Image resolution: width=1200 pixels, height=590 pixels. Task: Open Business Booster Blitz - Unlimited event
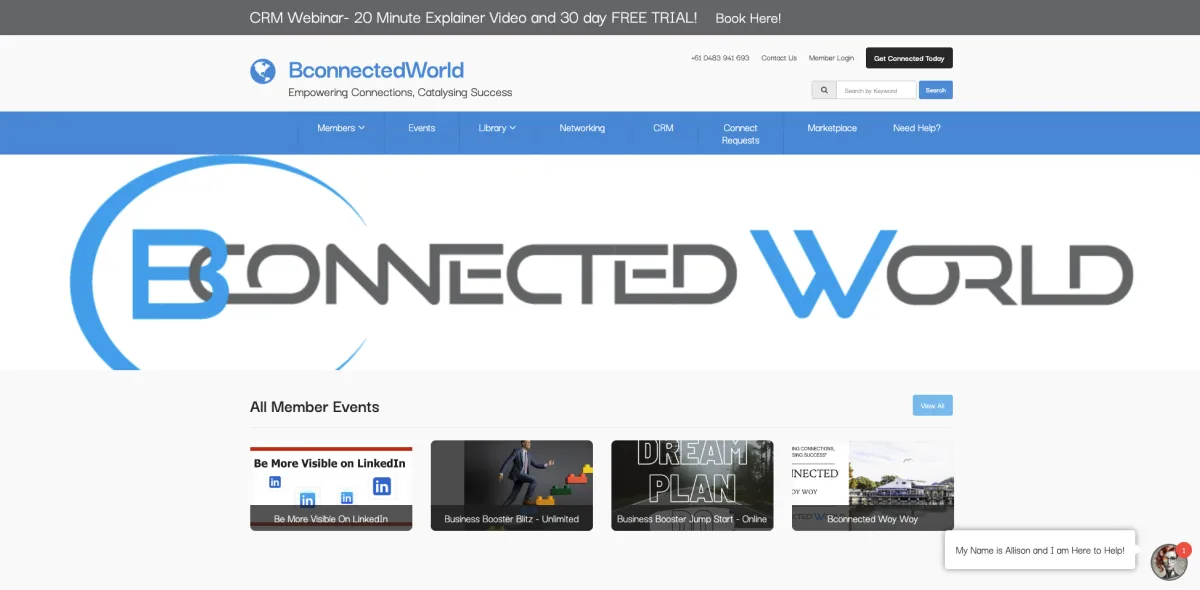click(512, 486)
